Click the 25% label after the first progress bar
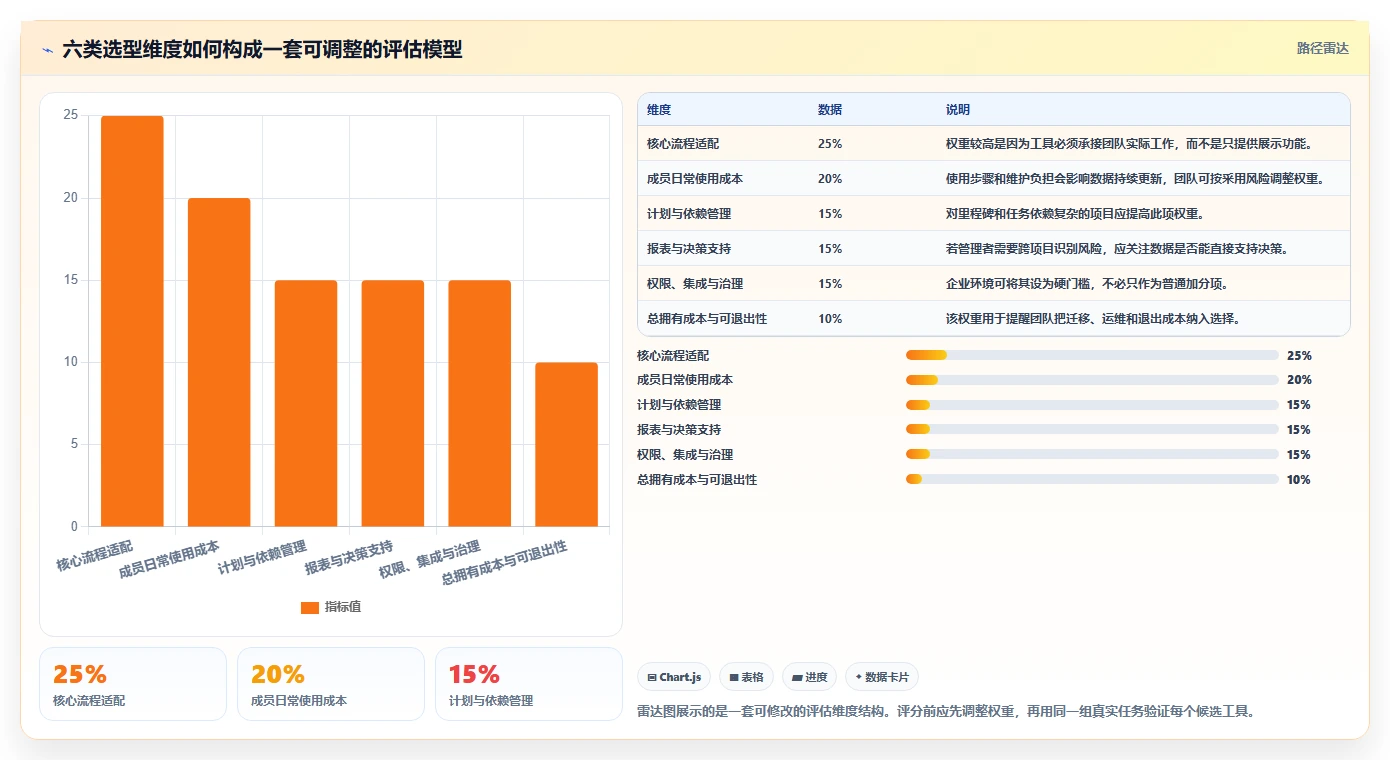Image resolution: width=1390 pixels, height=760 pixels. (1299, 355)
